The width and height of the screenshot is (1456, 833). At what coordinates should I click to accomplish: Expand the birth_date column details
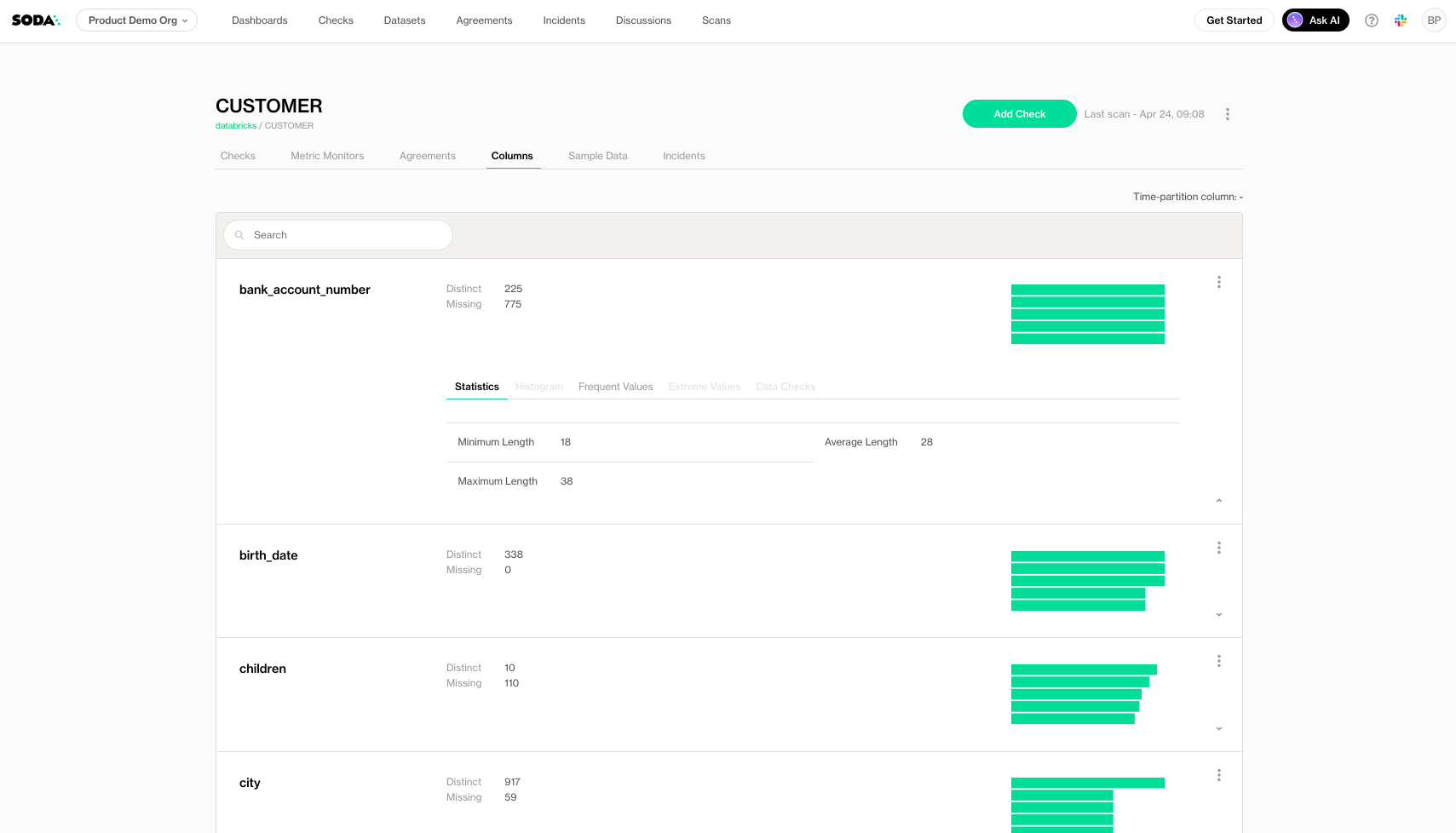click(x=1219, y=614)
